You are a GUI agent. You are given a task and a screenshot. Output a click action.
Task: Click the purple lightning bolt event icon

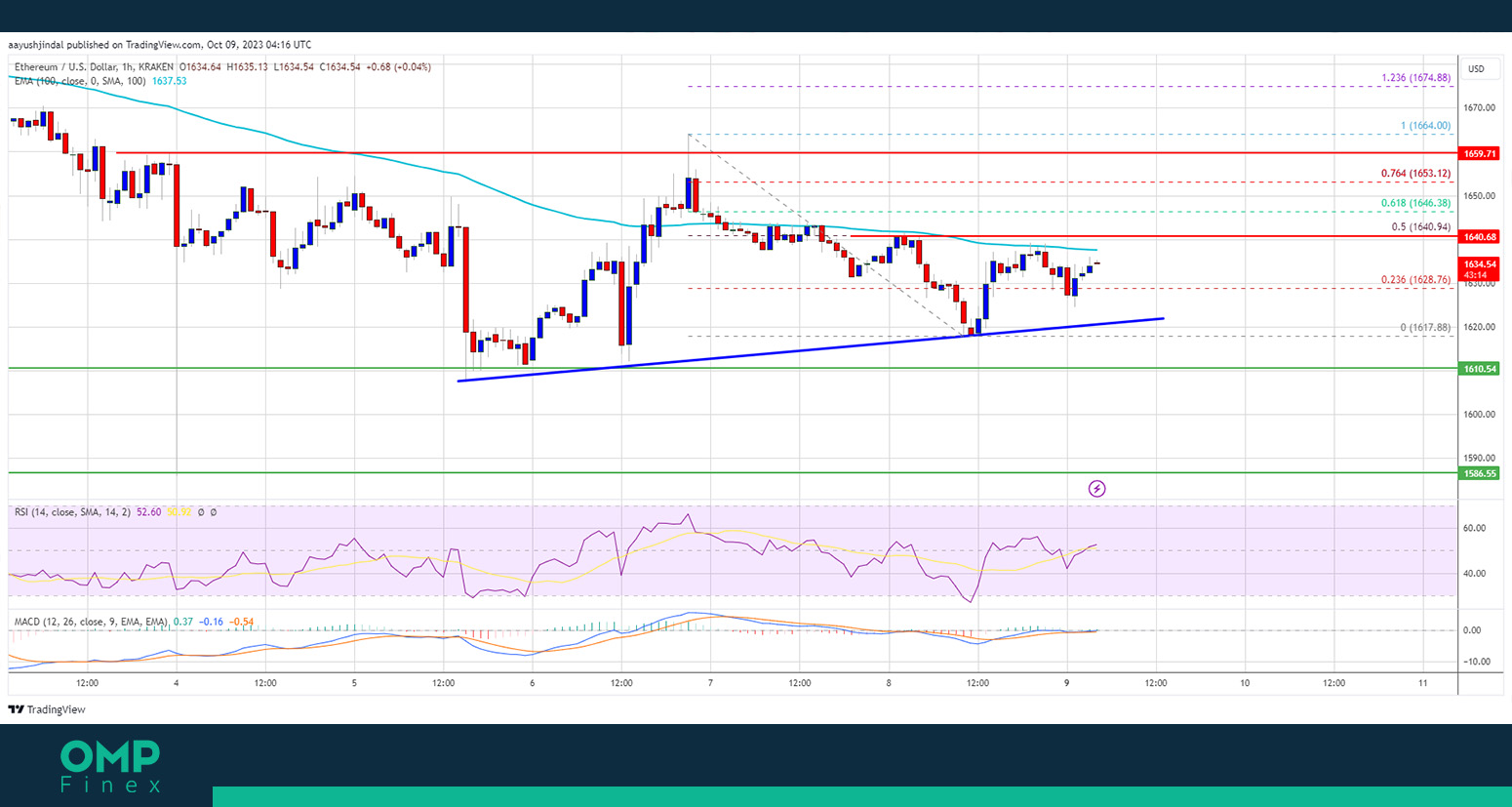tap(1096, 488)
